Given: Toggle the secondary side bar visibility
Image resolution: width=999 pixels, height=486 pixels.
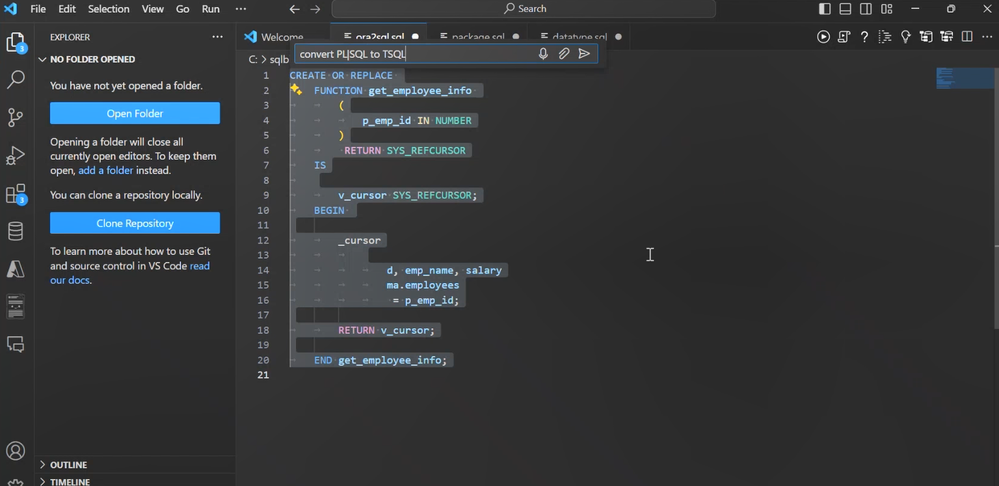Looking at the screenshot, I should (866, 9).
